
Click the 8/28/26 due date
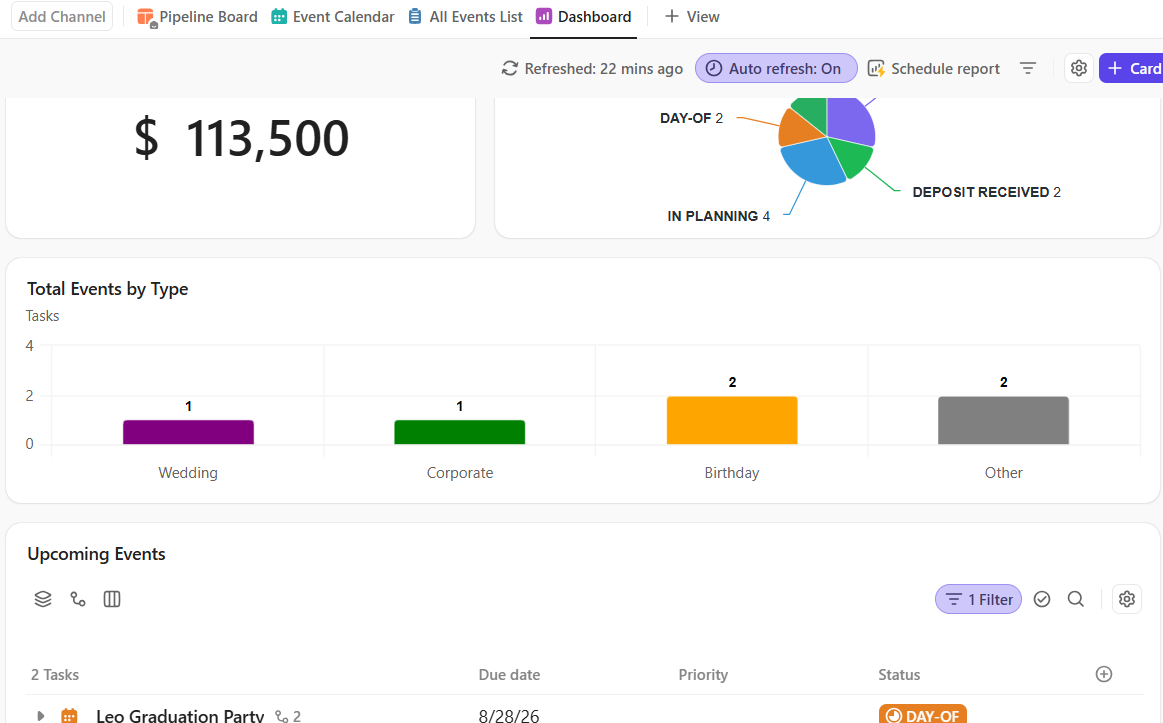509,716
